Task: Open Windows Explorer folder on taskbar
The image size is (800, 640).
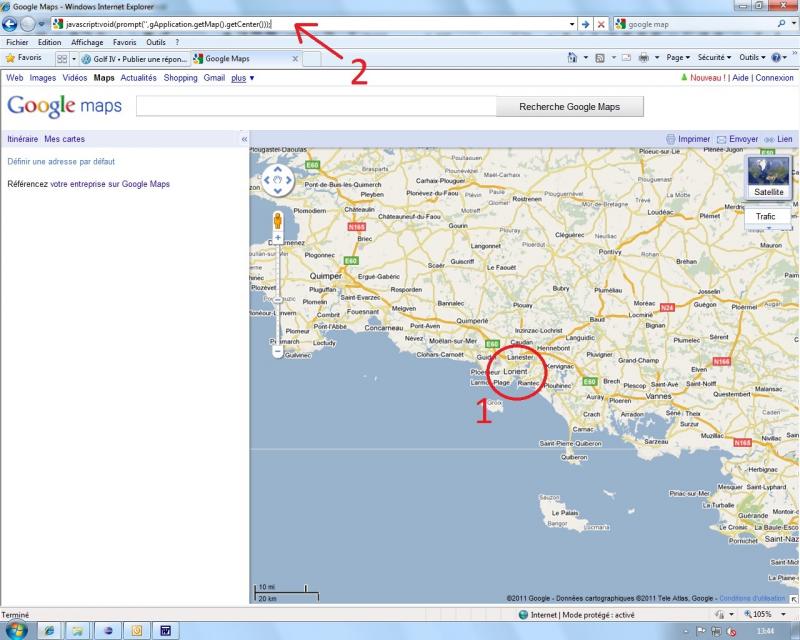Action: tap(78, 631)
